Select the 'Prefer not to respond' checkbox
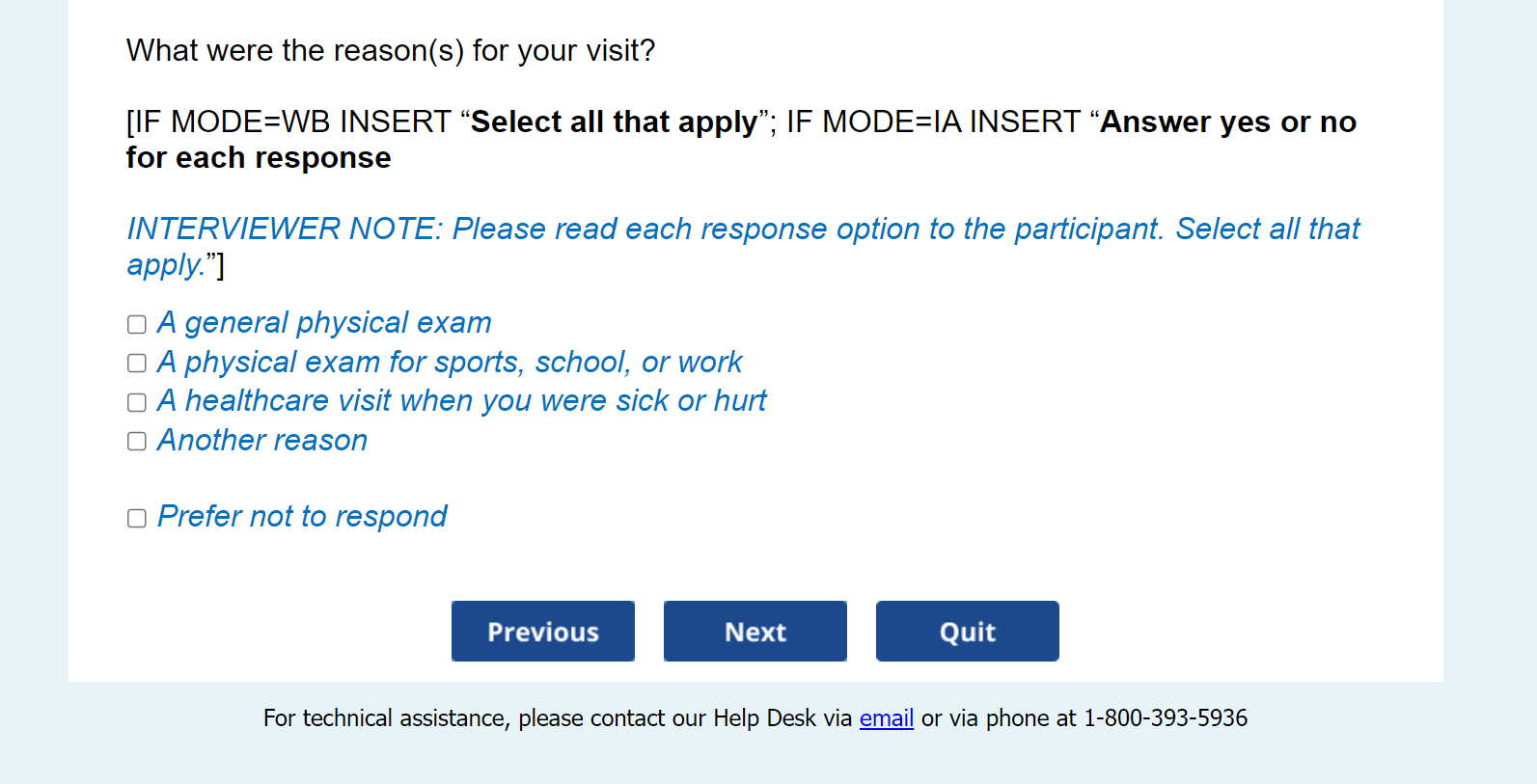The height and width of the screenshot is (784, 1537). (137, 519)
